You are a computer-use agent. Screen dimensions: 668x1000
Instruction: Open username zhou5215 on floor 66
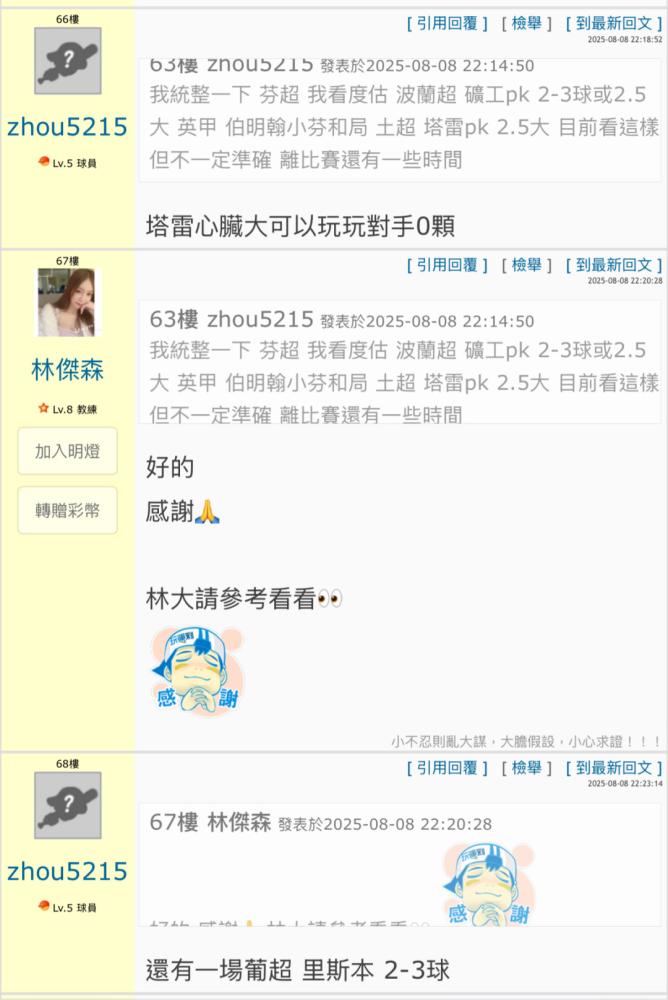67,127
